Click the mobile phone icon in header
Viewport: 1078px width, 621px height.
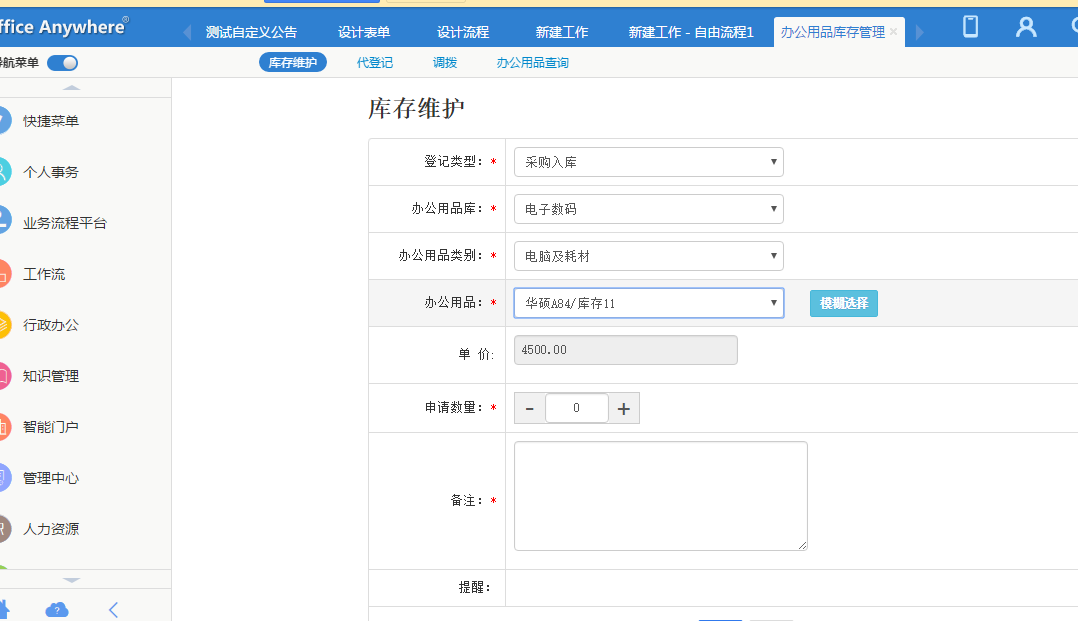point(970,27)
